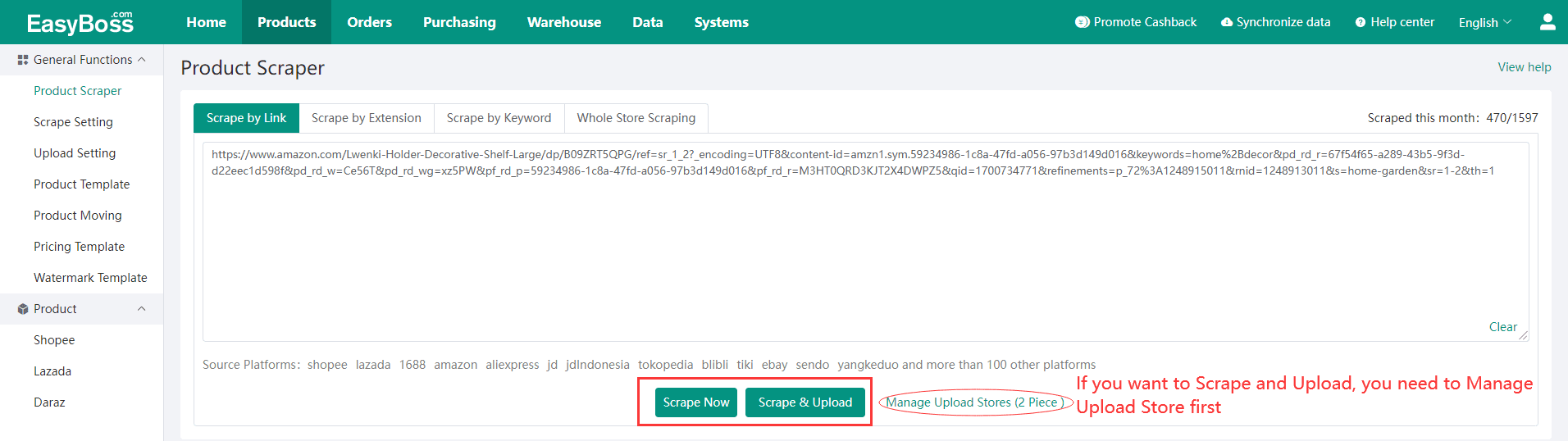Select the Scrape by Link tab

246,118
